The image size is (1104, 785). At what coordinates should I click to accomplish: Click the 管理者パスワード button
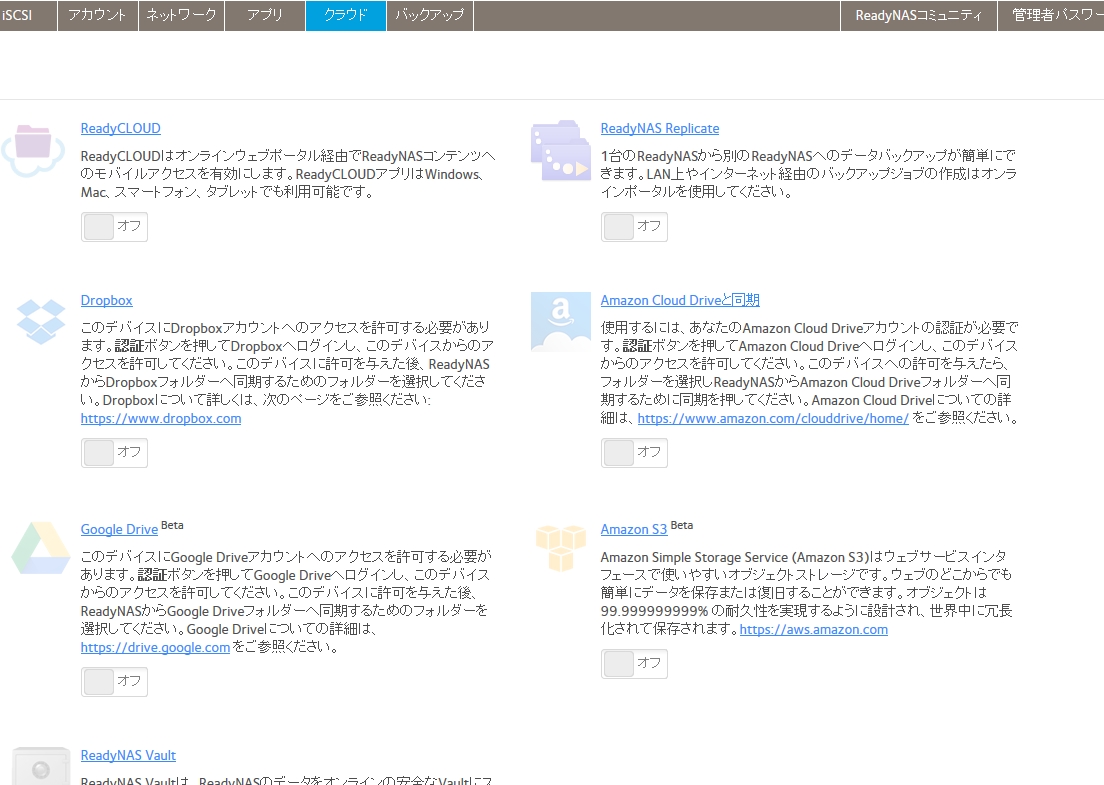[1051, 15]
